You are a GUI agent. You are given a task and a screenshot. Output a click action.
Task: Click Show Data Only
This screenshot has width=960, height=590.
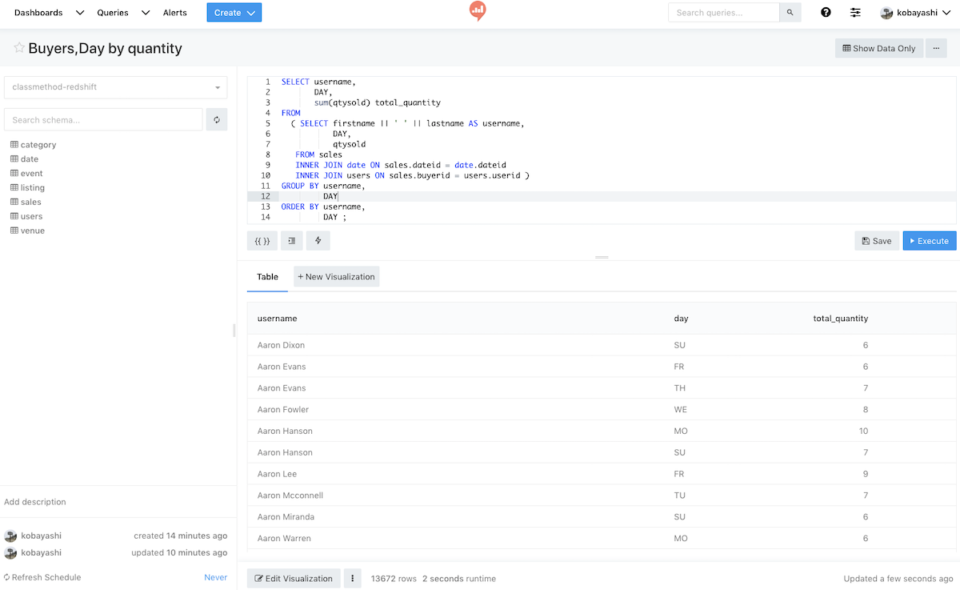878,48
